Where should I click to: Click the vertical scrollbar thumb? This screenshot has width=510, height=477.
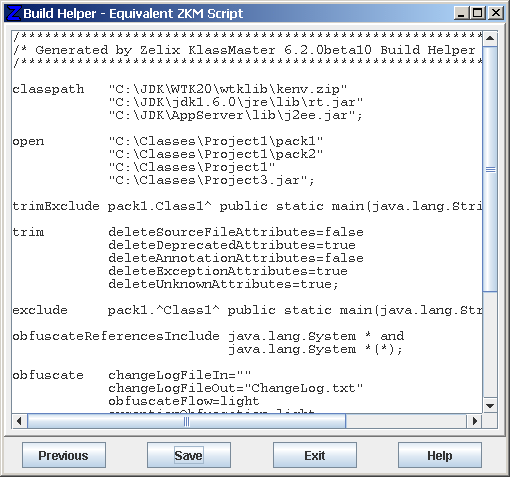coord(490,169)
